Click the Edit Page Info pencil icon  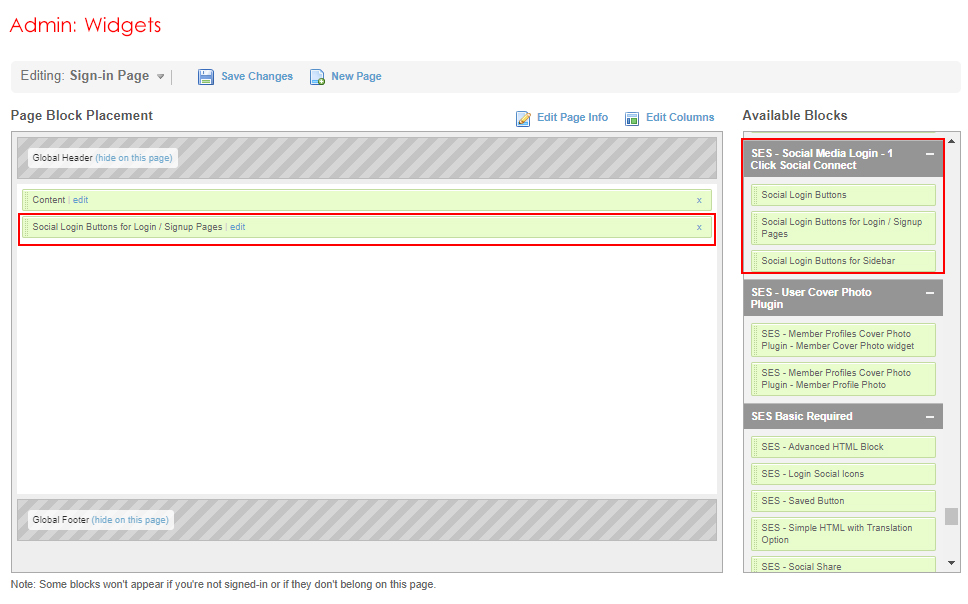coord(523,118)
